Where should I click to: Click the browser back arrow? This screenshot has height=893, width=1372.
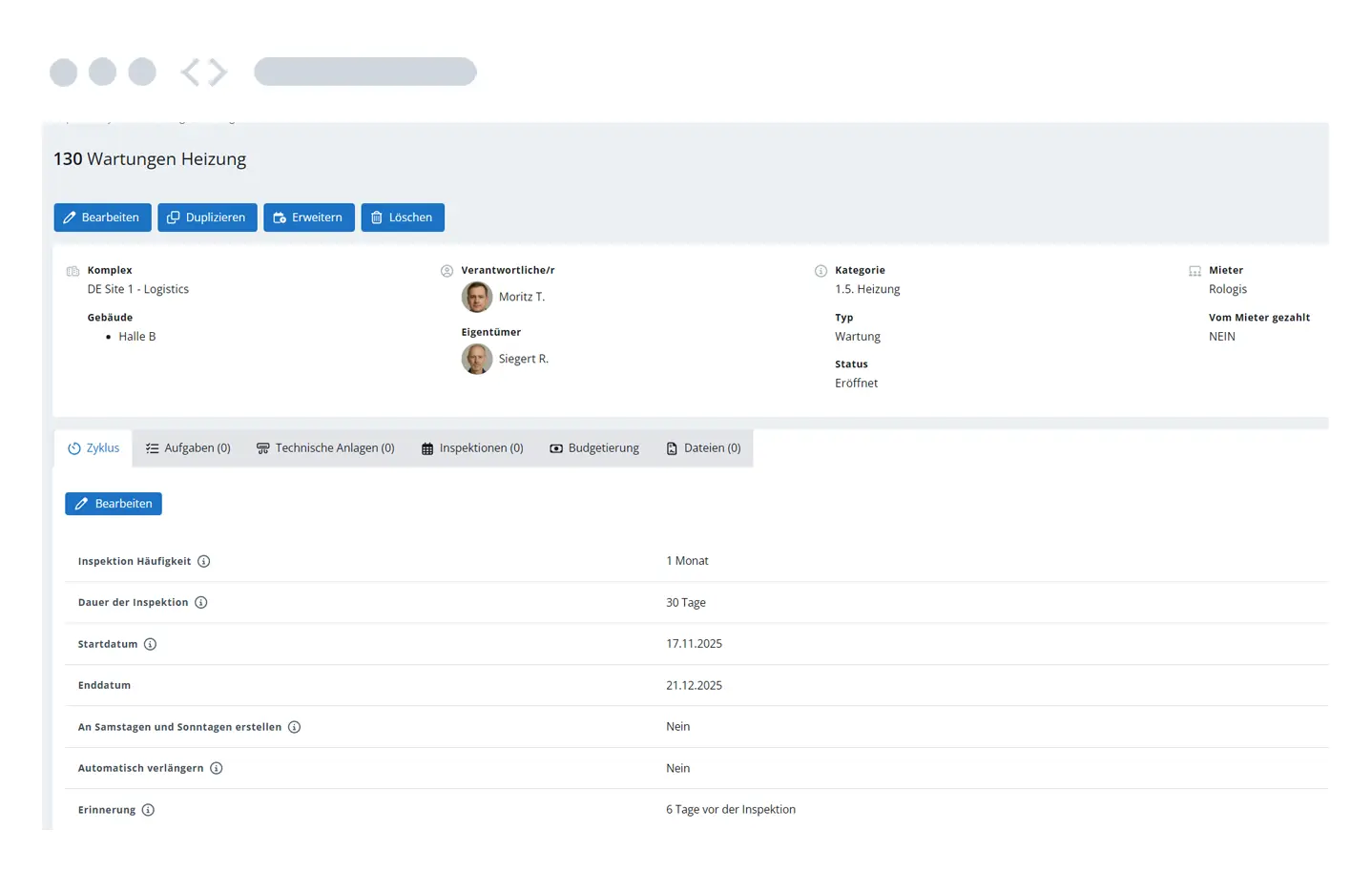(x=191, y=73)
